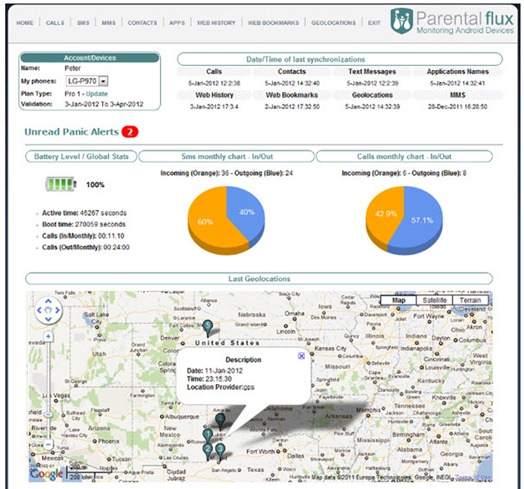Image resolution: width=524 pixels, height=489 pixels.
Task: Click the Validation date range text
Action: pos(104,104)
